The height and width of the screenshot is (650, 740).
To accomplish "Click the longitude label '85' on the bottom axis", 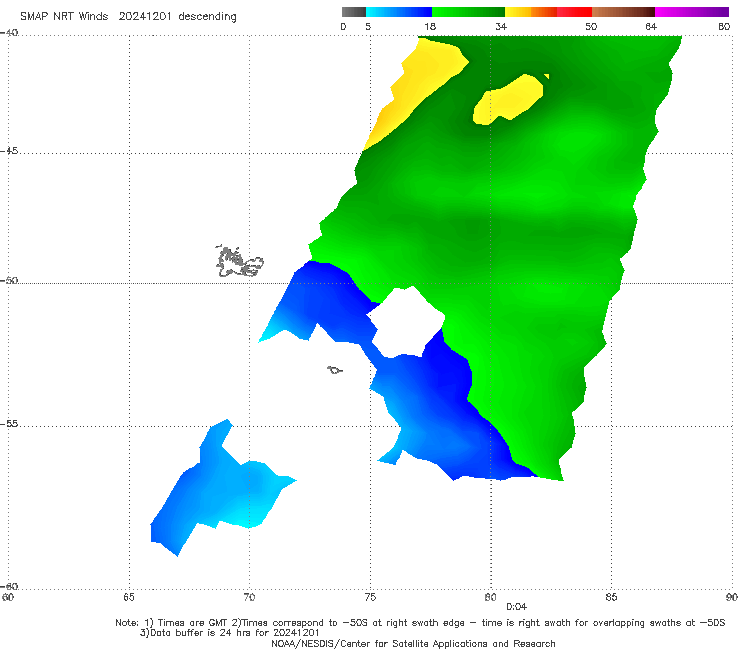I will 611,597.
